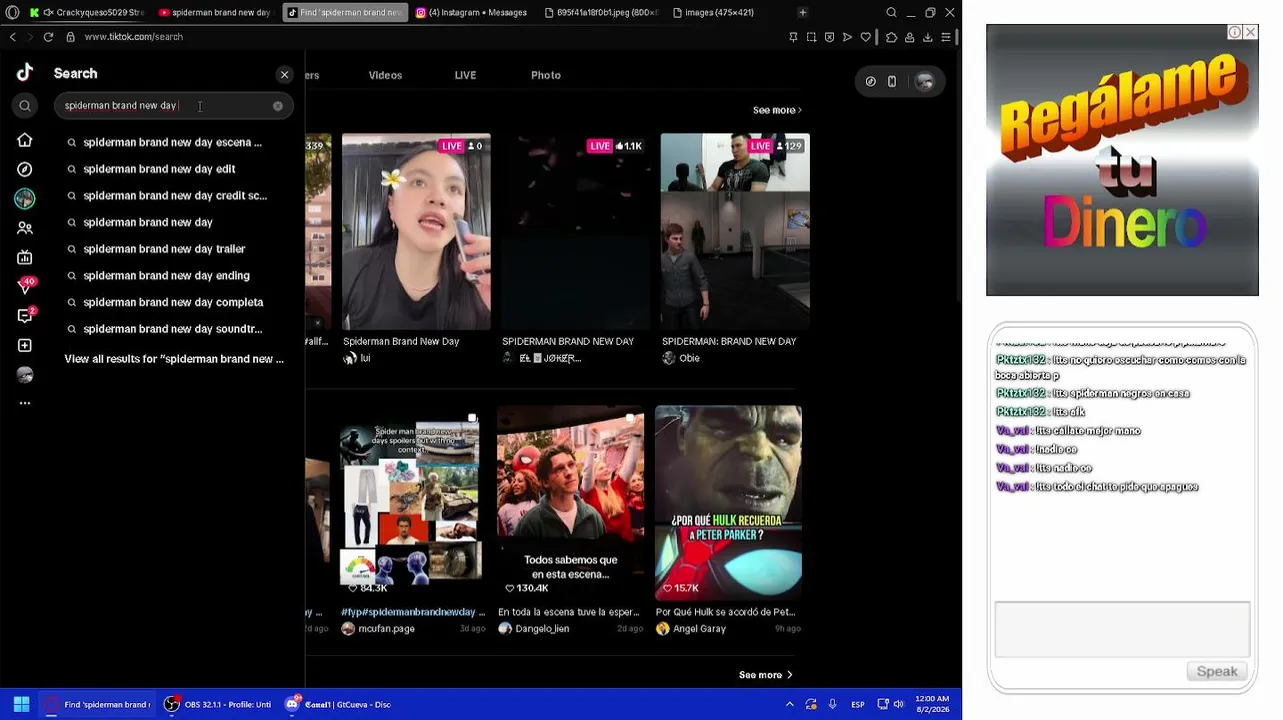This screenshot has height=720, width=1283.
Task: Open the More three-dots sidebar menu
Action: pos(25,403)
